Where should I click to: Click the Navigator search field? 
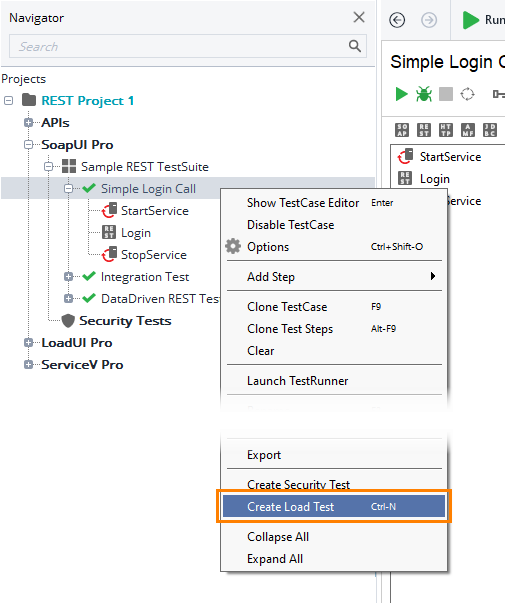coord(188,46)
